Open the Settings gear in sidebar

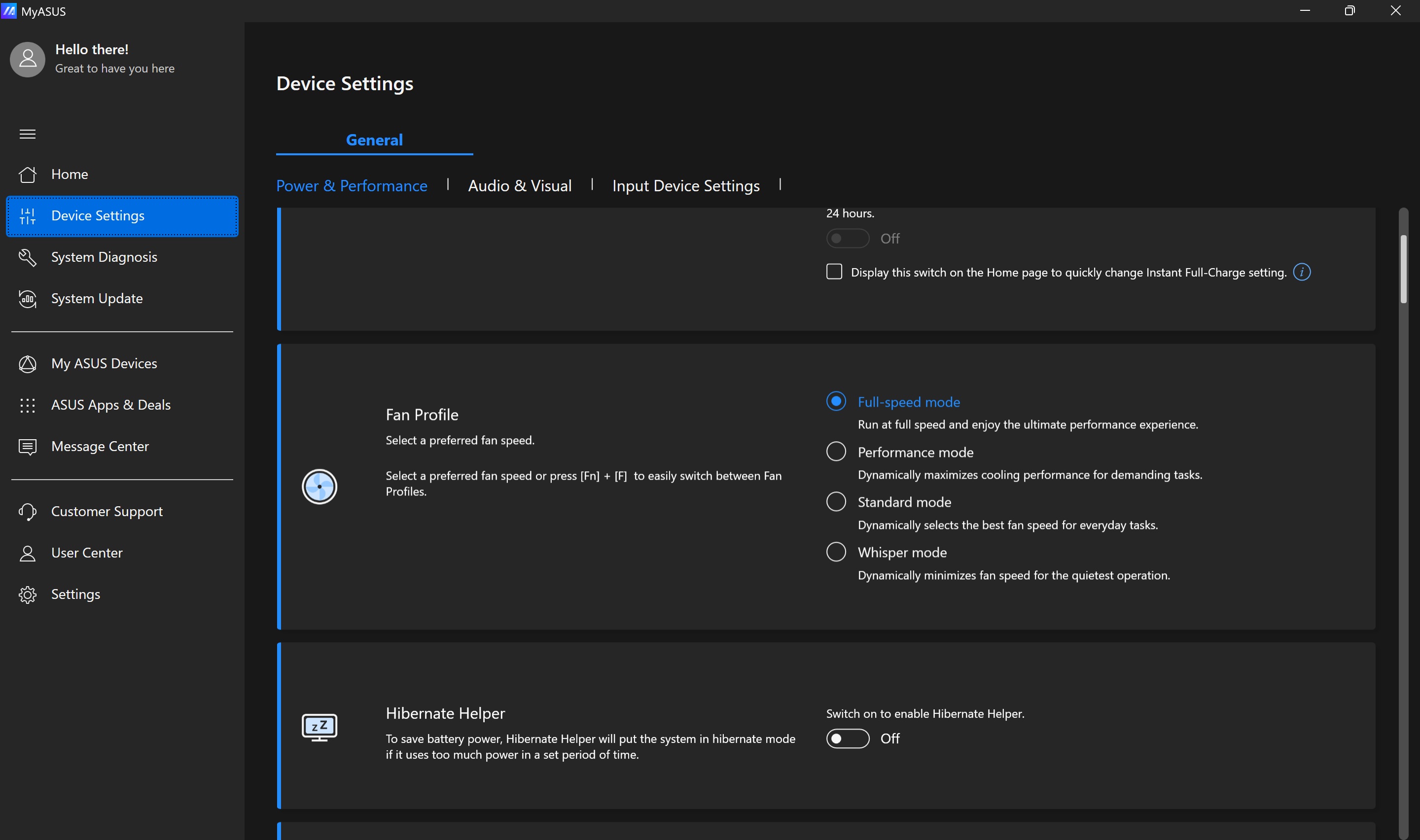[27, 595]
